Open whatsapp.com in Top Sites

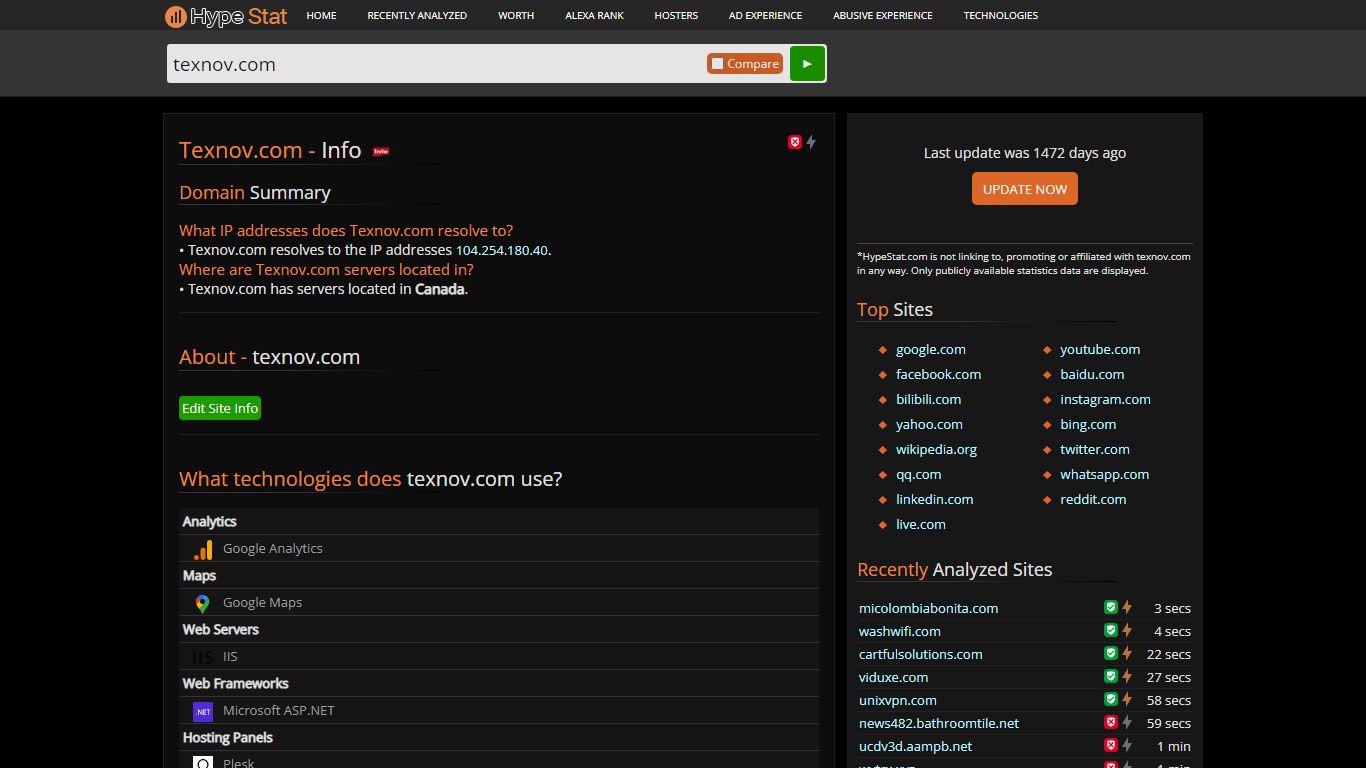click(x=1104, y=474)
